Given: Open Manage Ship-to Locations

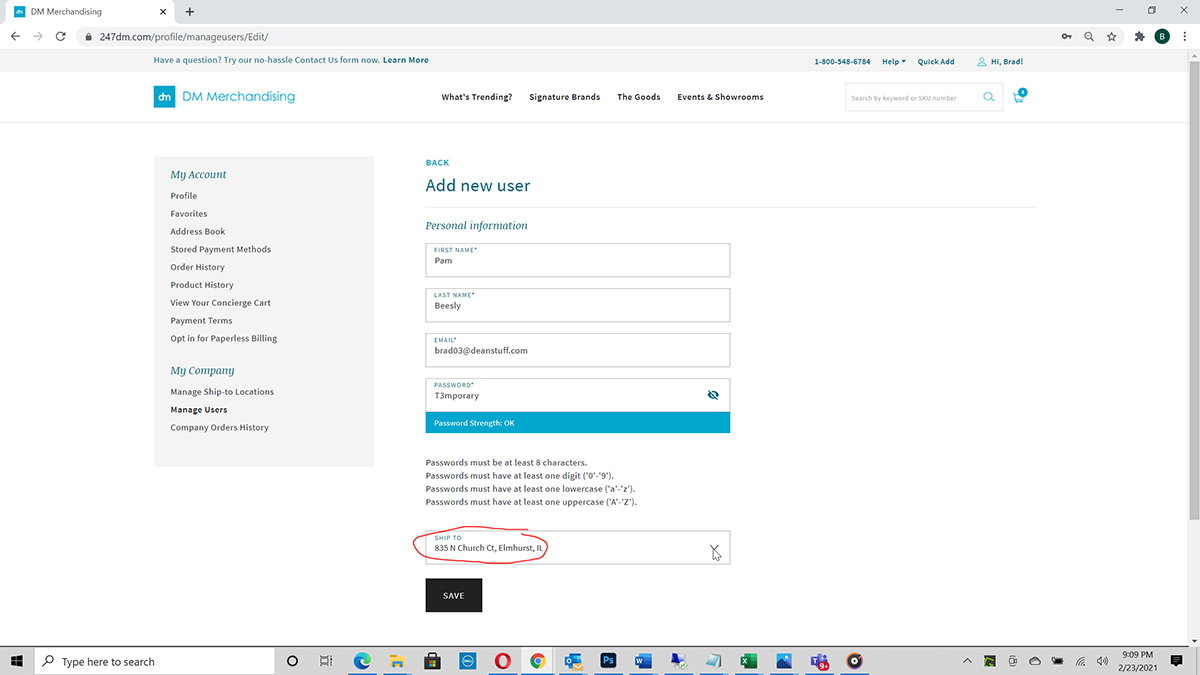Looking at the screenshot, I should click(x=222, y=392).
